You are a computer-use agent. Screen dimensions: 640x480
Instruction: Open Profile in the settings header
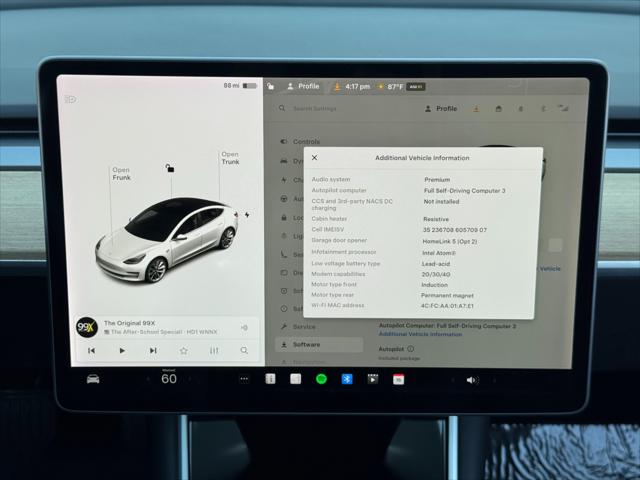[441, 109]
